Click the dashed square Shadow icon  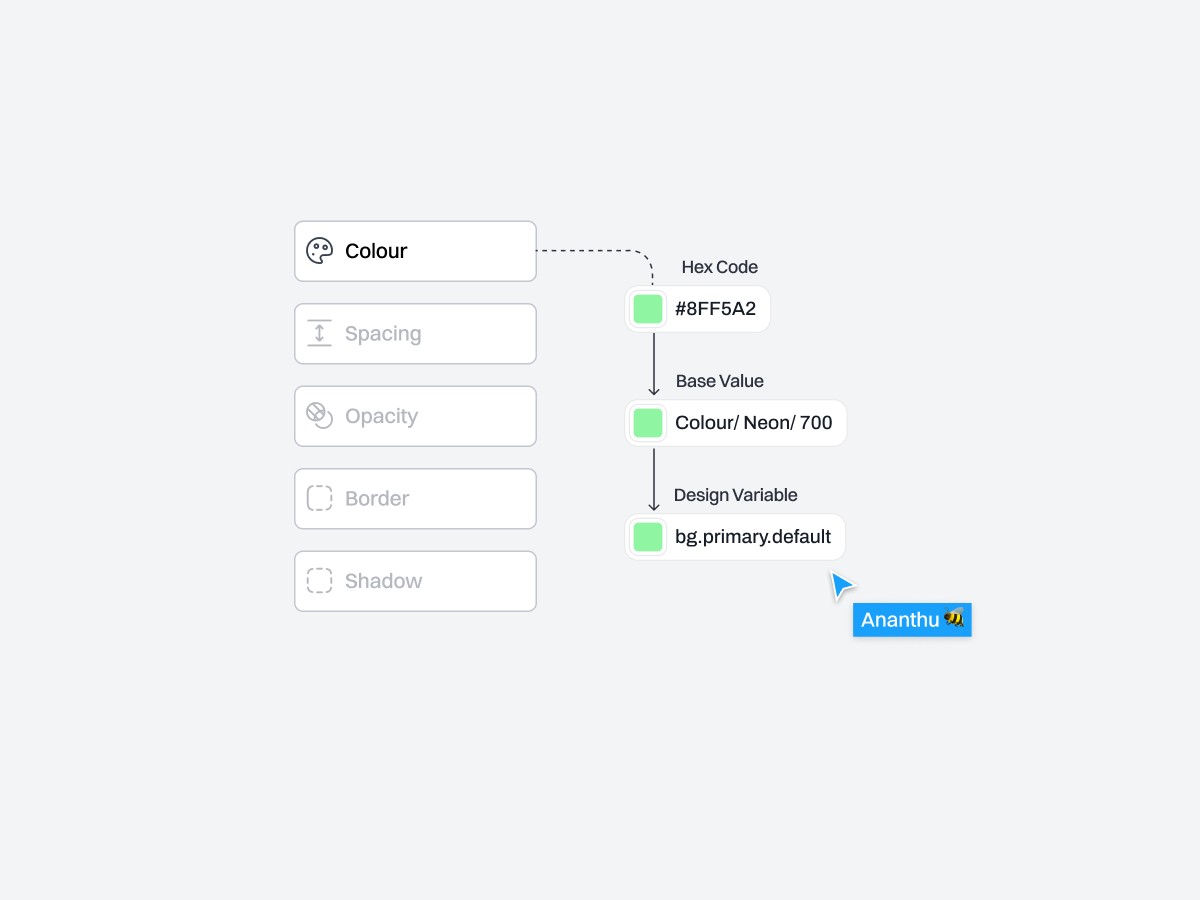click(319, 581)
